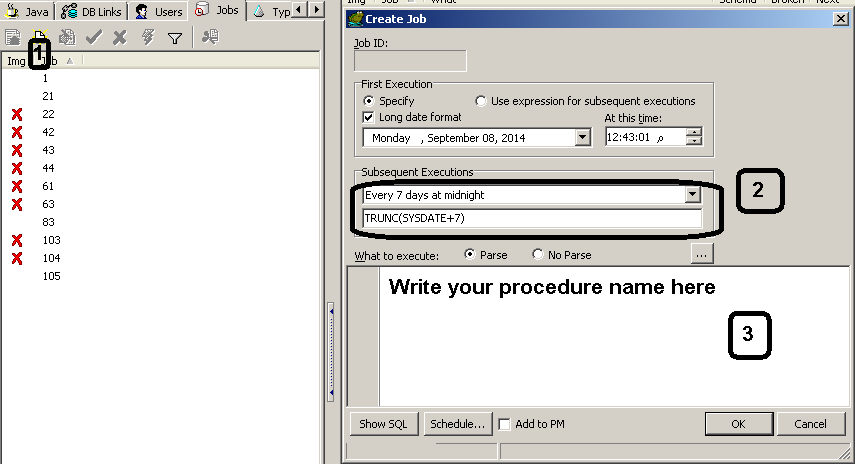Choose the No Parse radio option
855x465 pixels.
[539, 255]
